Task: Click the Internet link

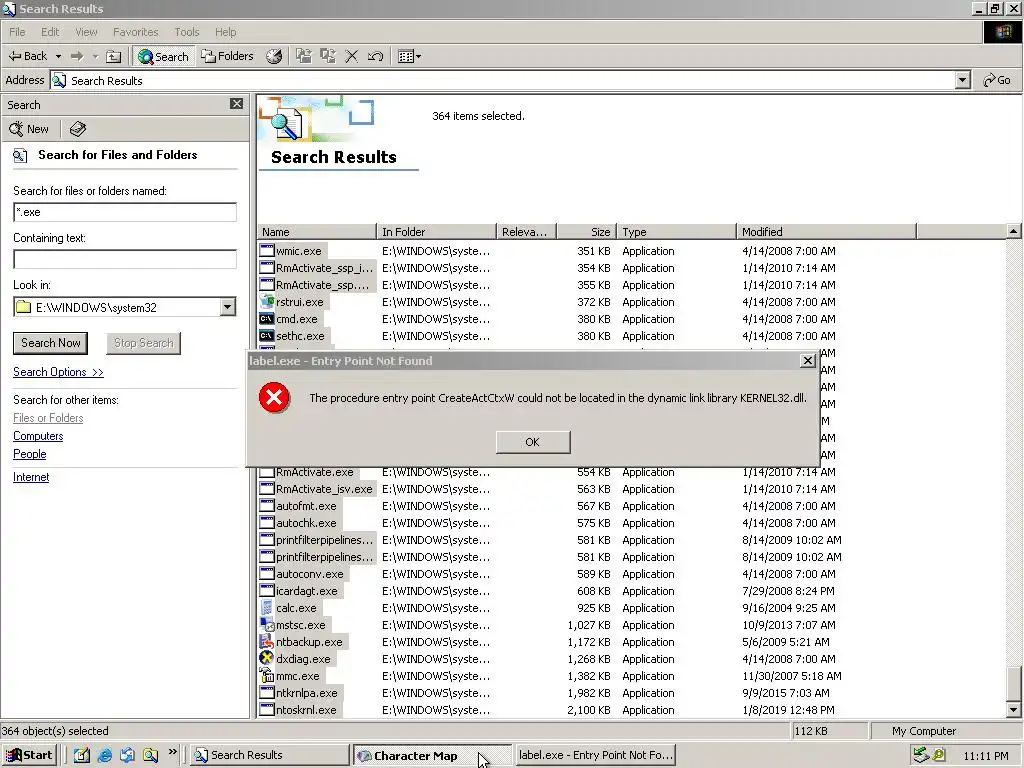Action: coord(31,477)
